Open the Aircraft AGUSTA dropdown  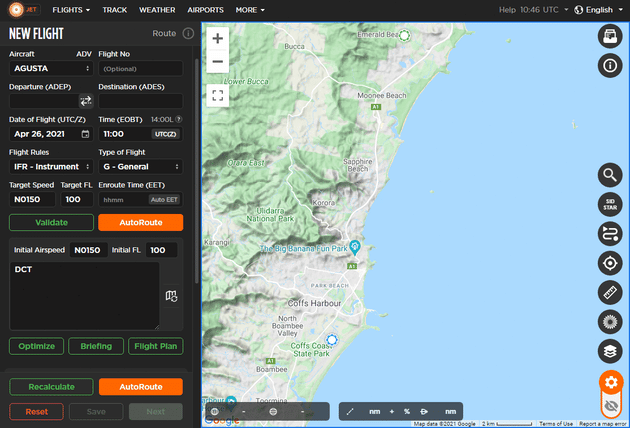pos(51,69)
